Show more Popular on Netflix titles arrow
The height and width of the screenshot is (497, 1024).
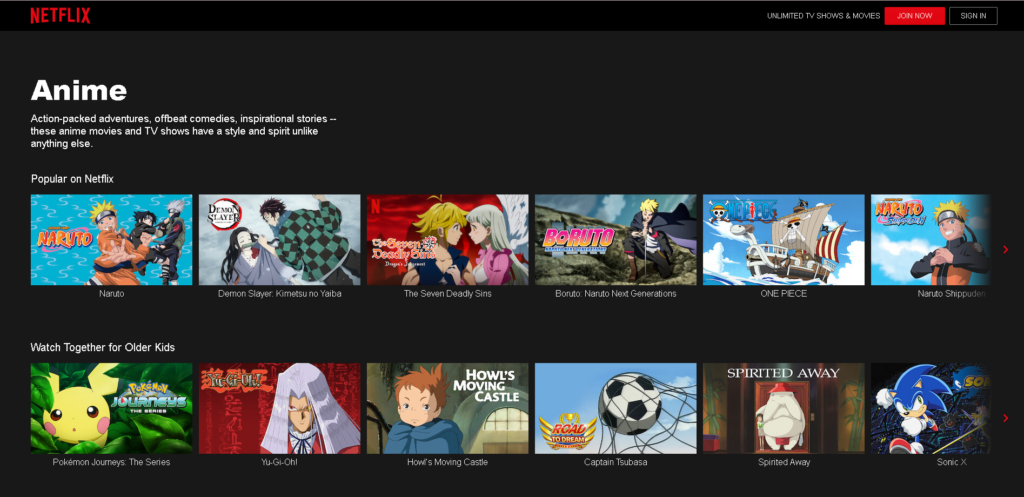(x=1005, y=249)
